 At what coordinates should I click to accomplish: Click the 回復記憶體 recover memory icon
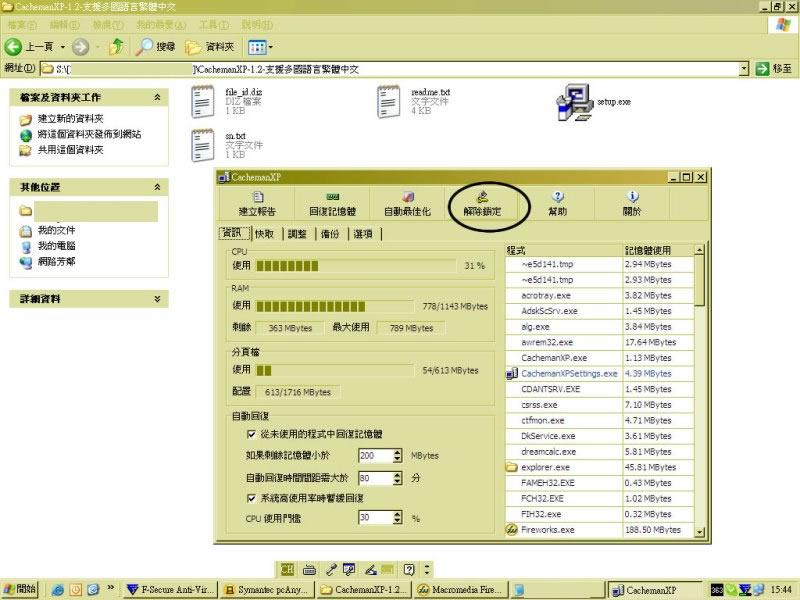[x=333, y=197]
